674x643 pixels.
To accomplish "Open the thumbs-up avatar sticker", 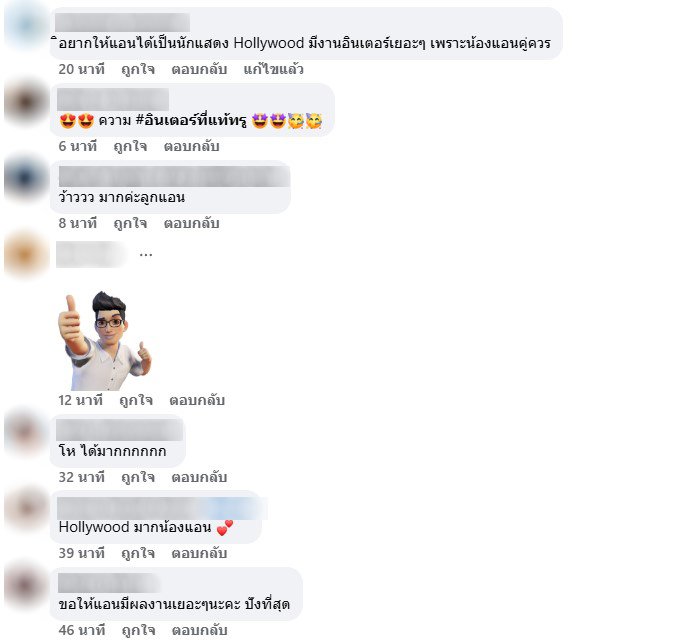I will coord(104,340).
